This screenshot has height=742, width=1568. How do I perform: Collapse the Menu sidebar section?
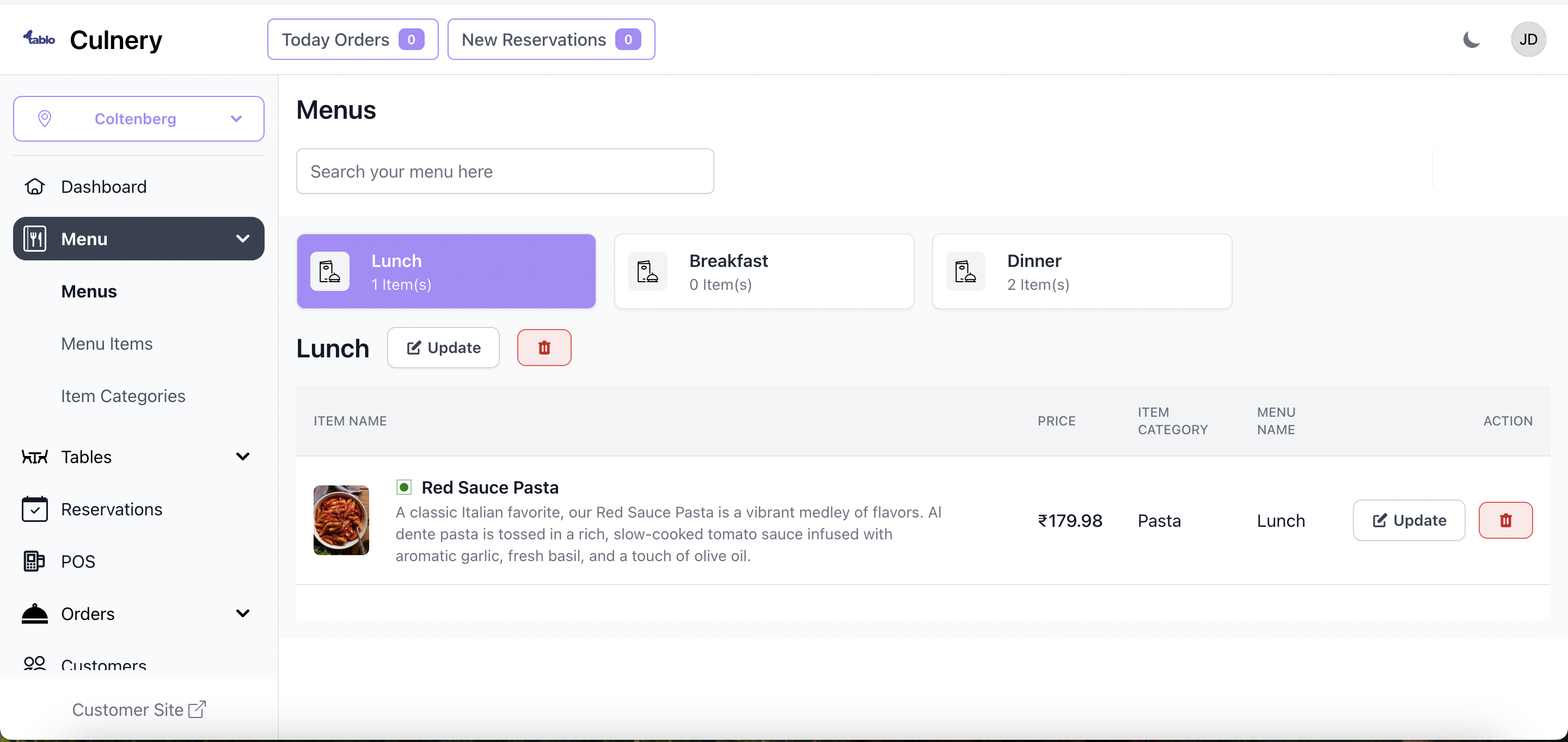pos(242,239)
